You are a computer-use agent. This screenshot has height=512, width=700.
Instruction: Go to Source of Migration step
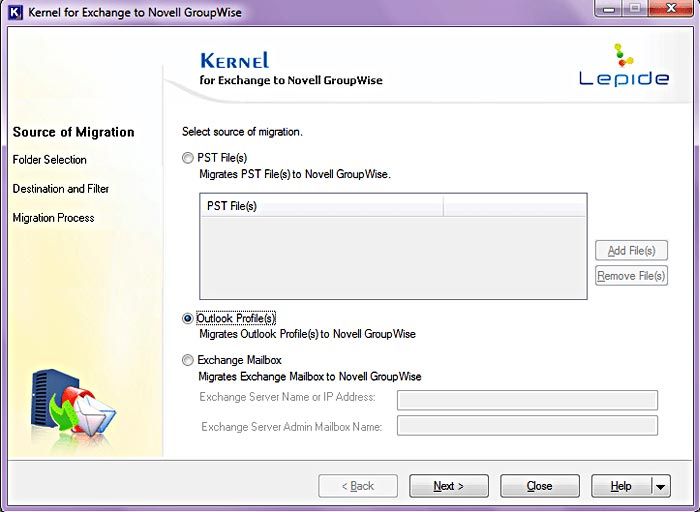73,132
